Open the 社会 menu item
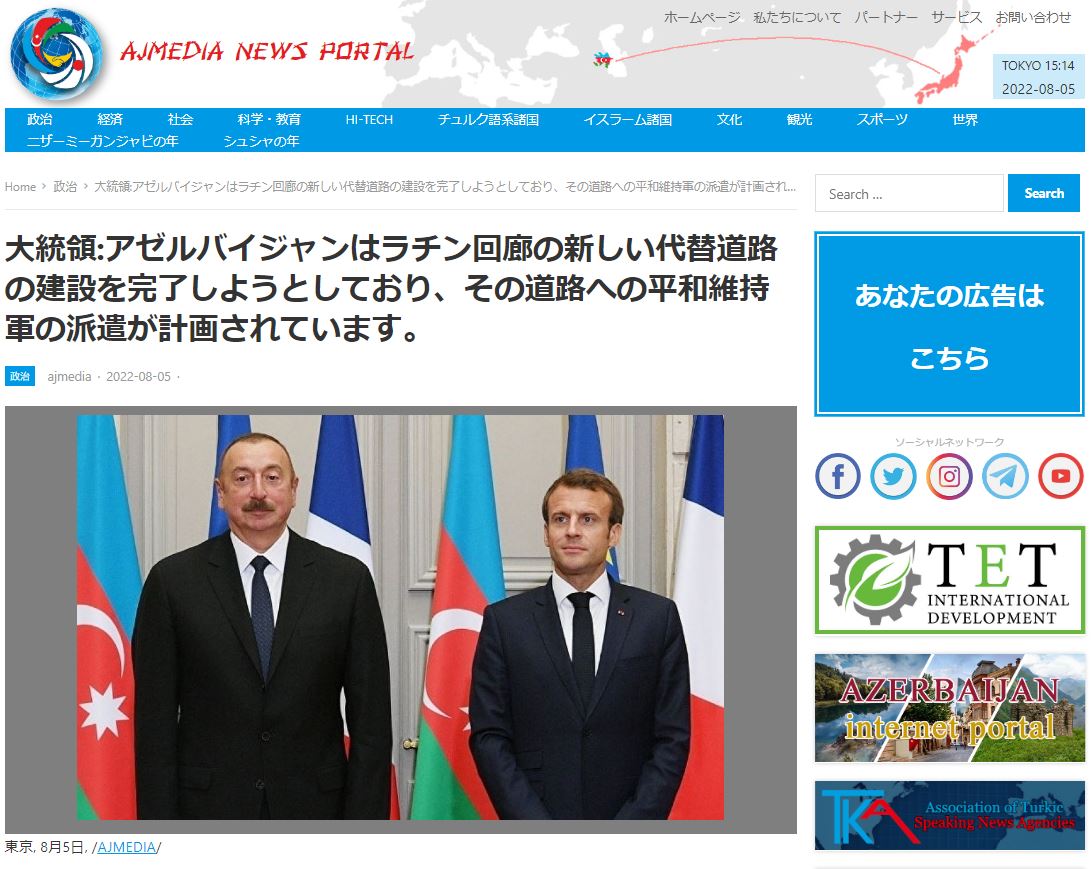This screenshot has width=1091, height=869. 180,120
